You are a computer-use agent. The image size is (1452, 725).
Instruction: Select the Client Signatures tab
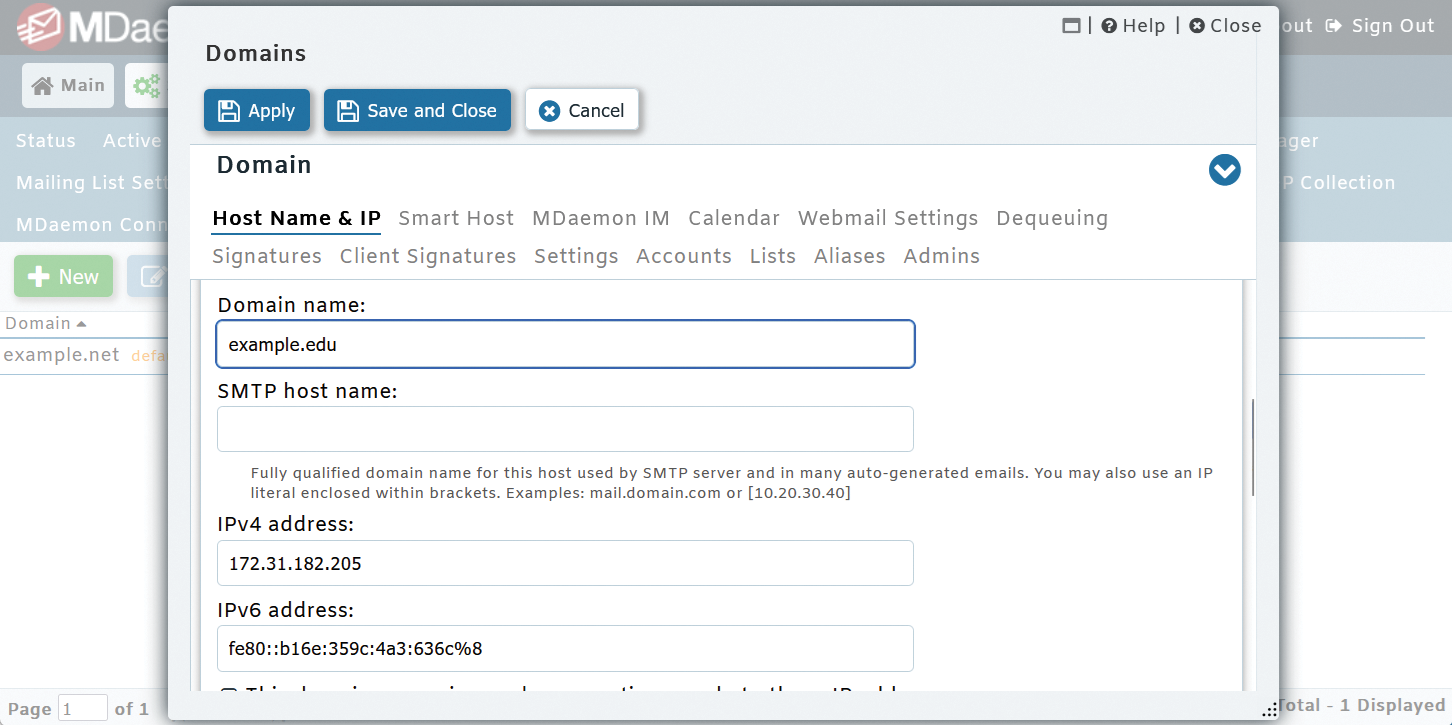point(428,256)
